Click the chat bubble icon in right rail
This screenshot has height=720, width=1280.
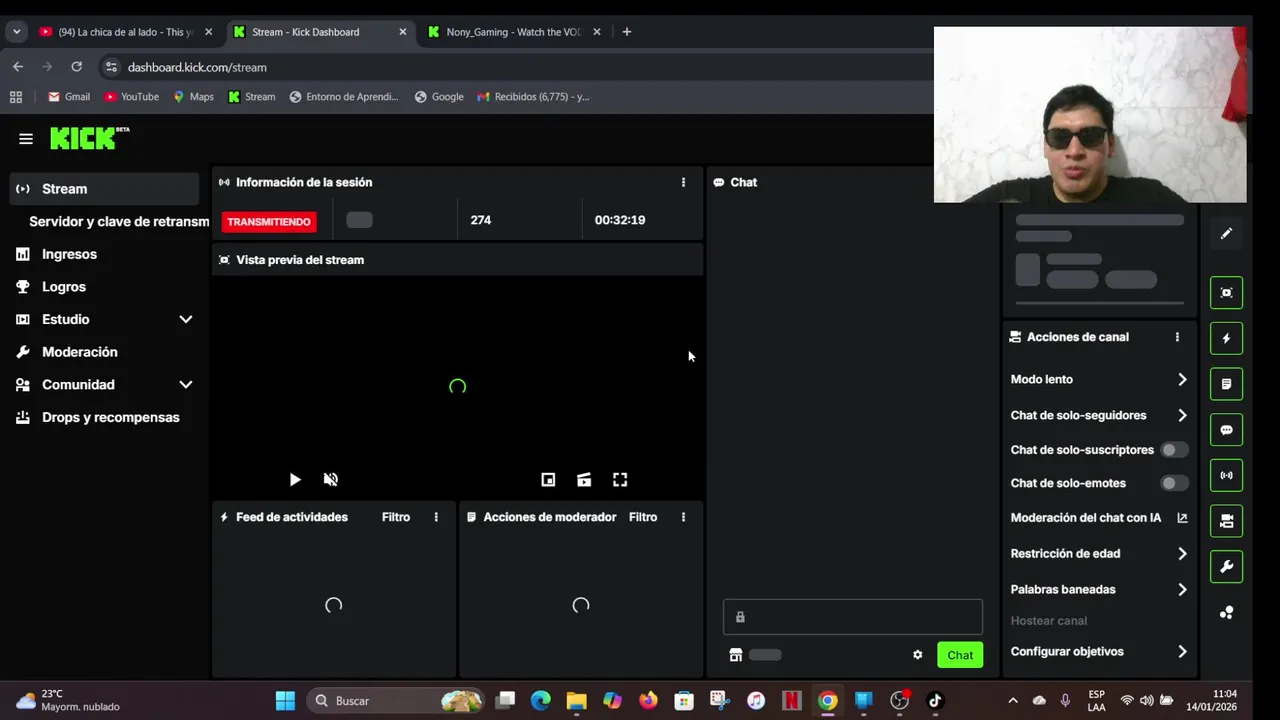(1226, 430)
